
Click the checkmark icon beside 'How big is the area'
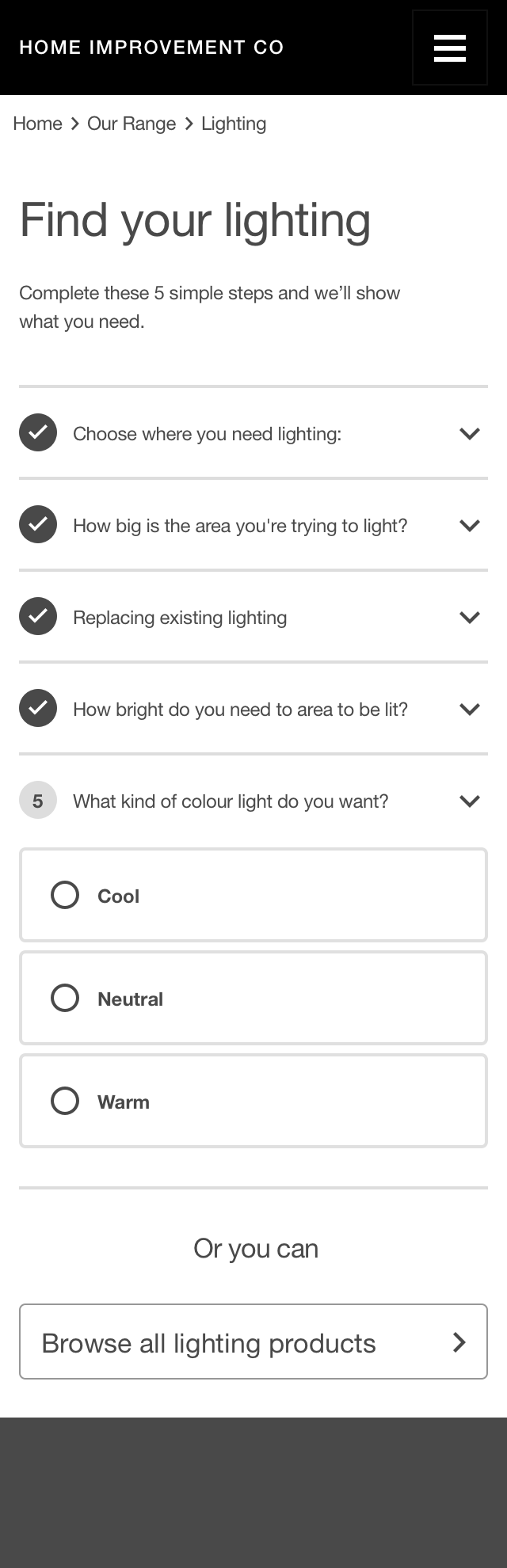coord(38,524)
